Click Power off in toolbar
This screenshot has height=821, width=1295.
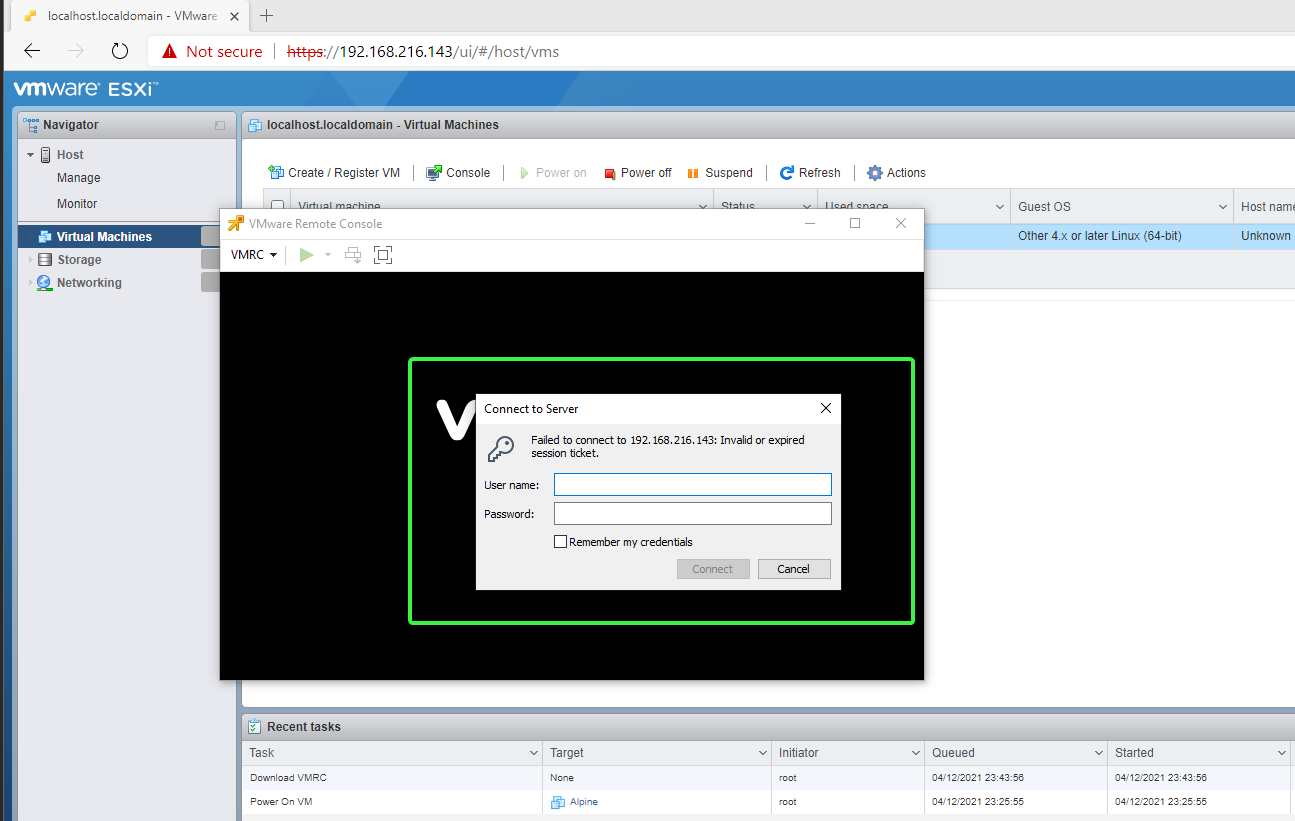tap(637, 173)
